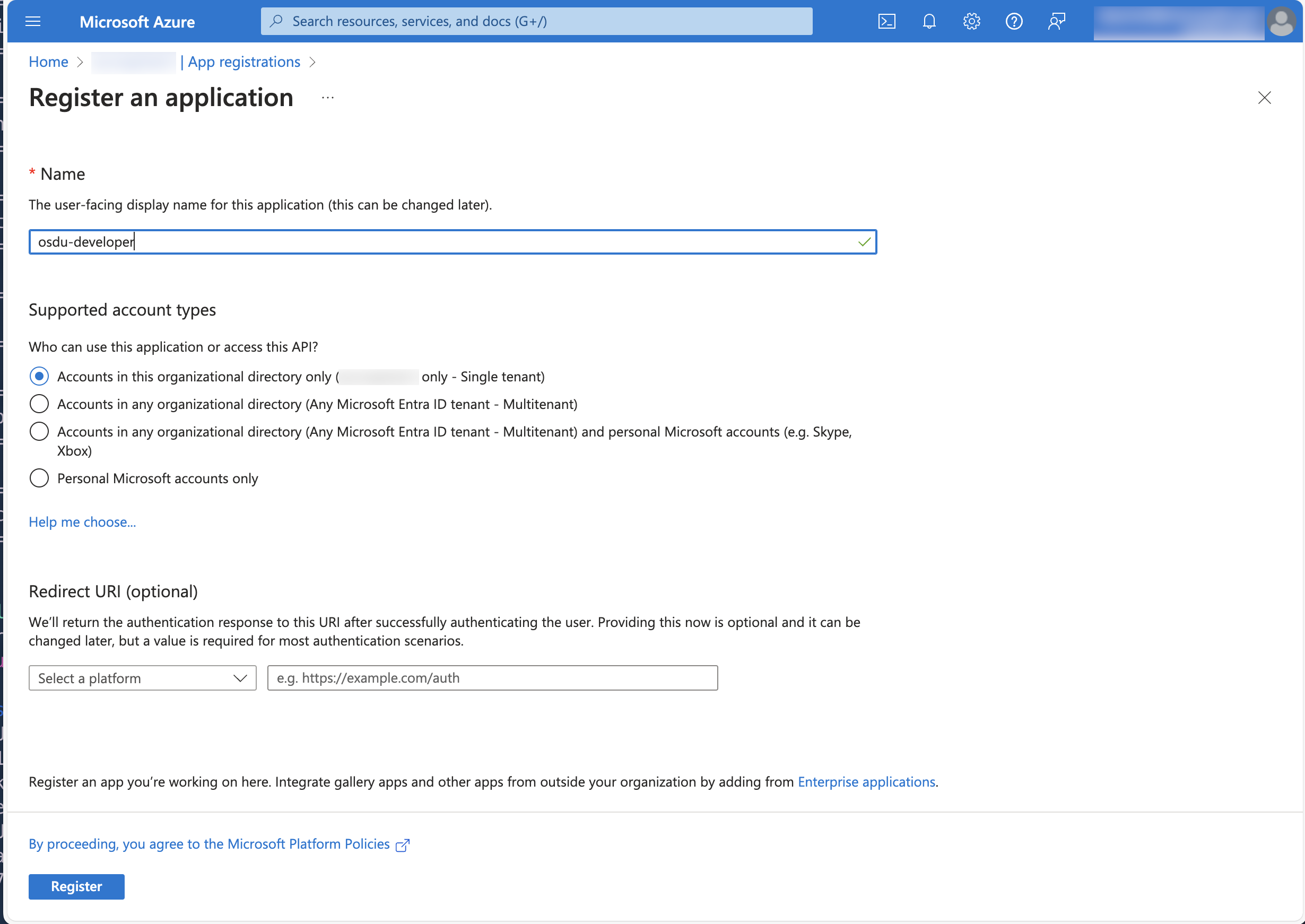
Task: Click the settings gear icon
Action: tap(970, 20)
